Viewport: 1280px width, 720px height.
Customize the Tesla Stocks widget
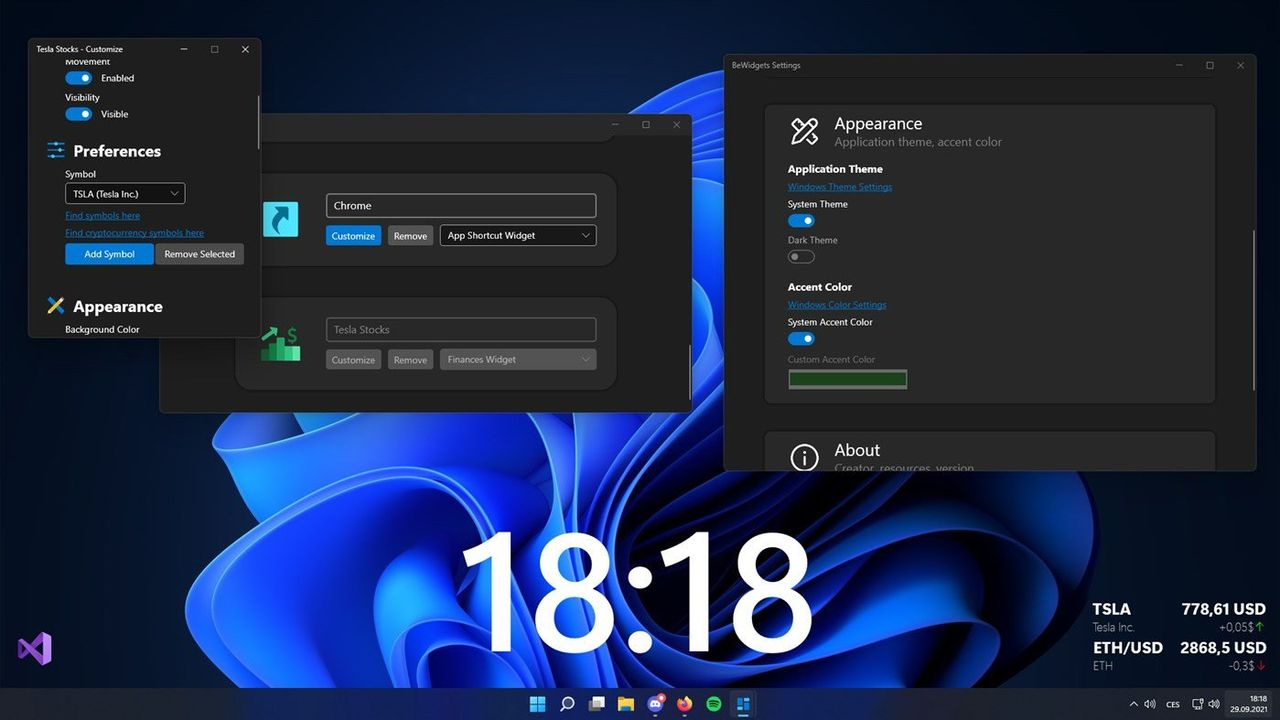point(353,360)
